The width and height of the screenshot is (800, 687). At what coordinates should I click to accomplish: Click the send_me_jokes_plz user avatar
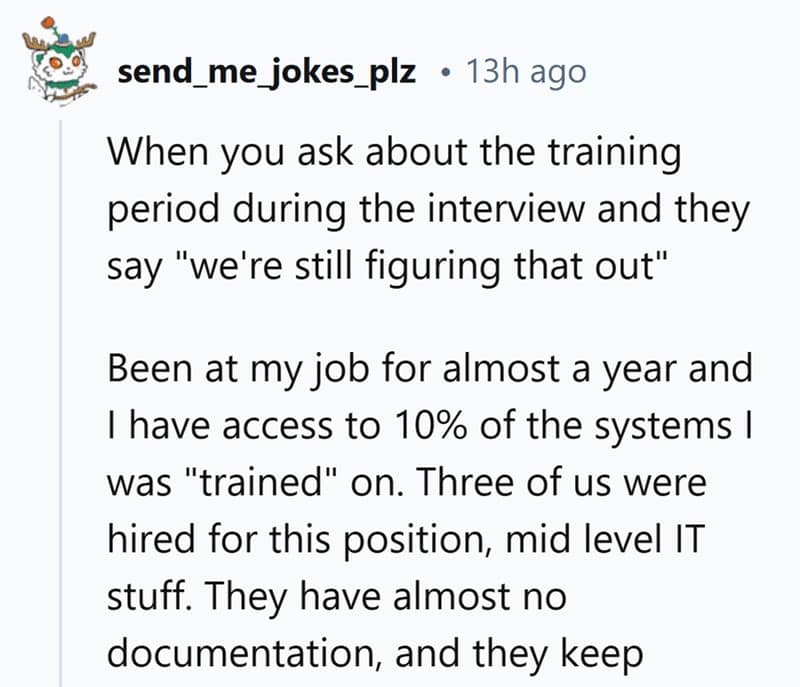tap(56, 66)
